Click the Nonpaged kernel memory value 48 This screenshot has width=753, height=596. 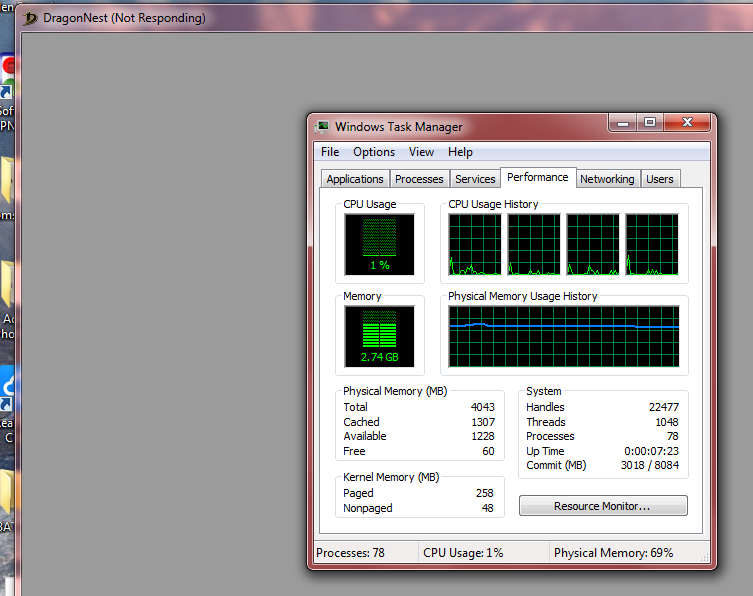(487, 508)
